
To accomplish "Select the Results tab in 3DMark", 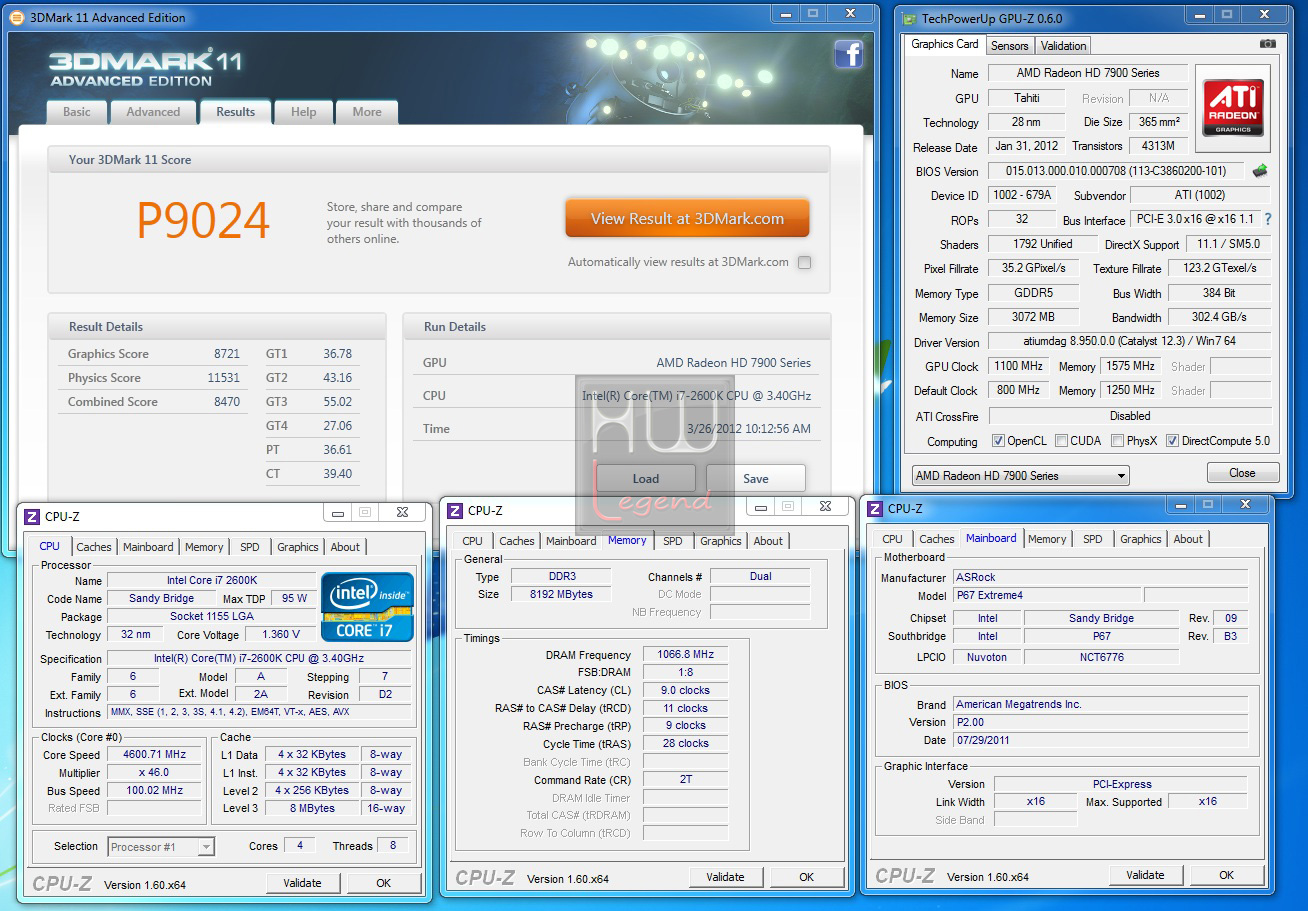I will pos(235,112).
